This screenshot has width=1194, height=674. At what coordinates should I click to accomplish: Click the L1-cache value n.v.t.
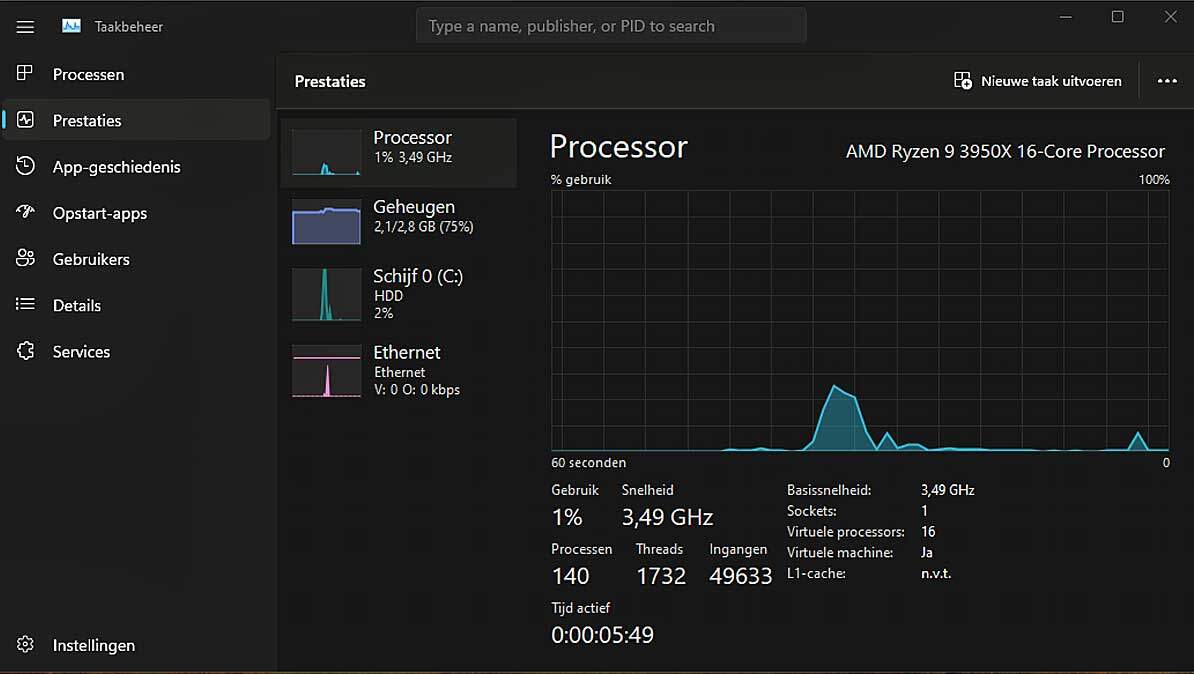pyautogui.click(x=936, y=573)
